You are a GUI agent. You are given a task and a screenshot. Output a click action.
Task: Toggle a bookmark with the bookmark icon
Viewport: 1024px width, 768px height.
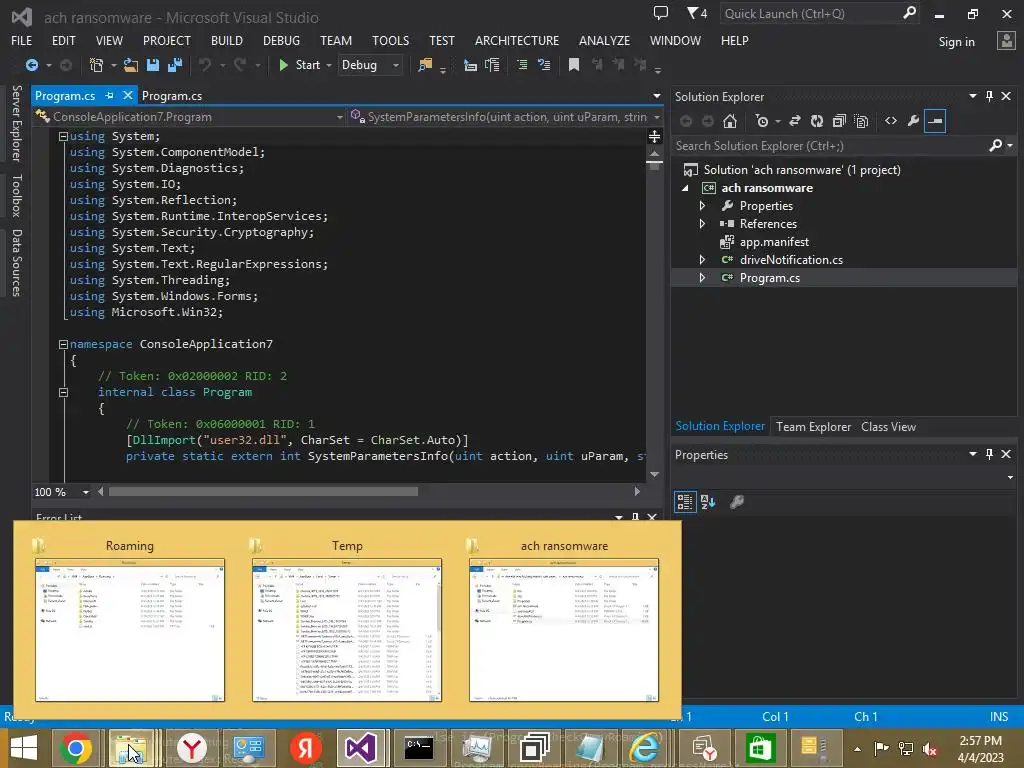574,65
